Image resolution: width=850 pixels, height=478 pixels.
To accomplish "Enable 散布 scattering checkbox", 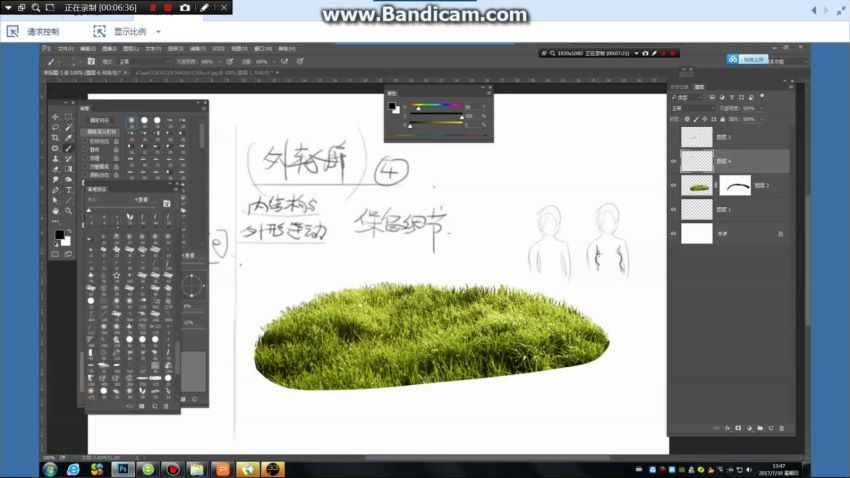I will [85, 150].
